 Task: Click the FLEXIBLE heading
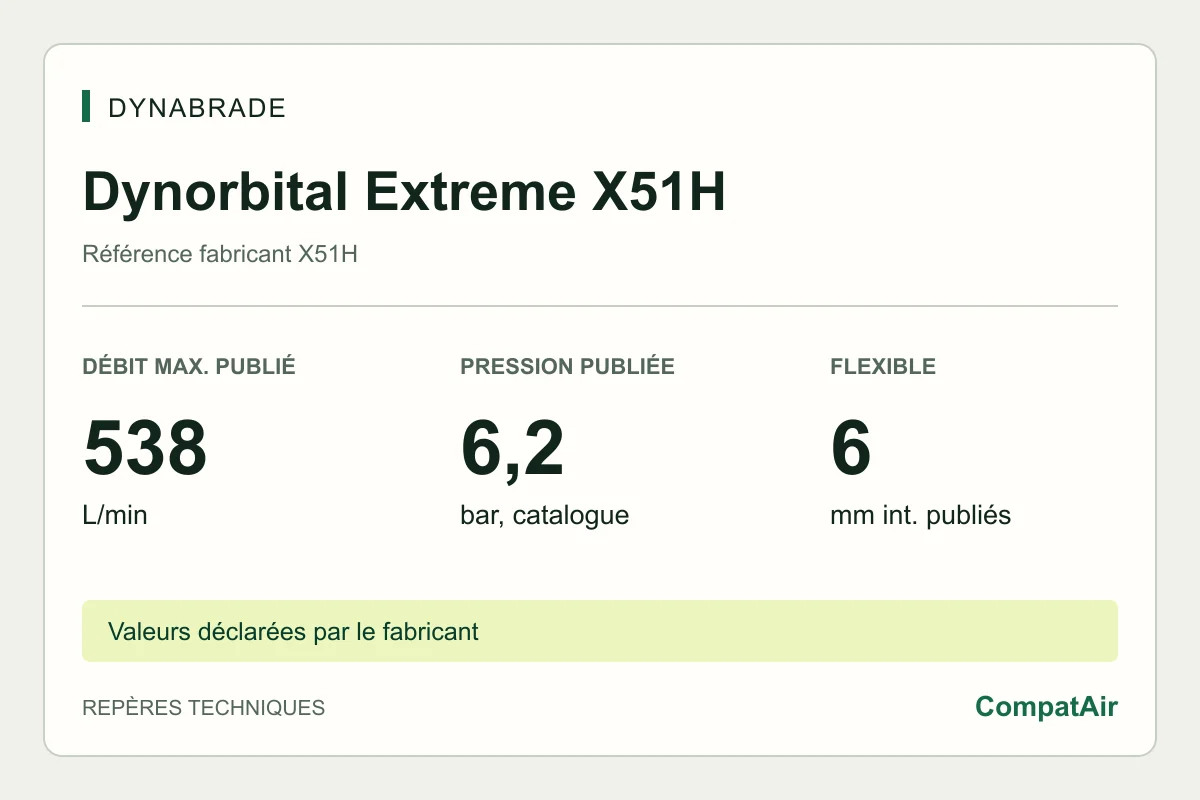(883, 366)
